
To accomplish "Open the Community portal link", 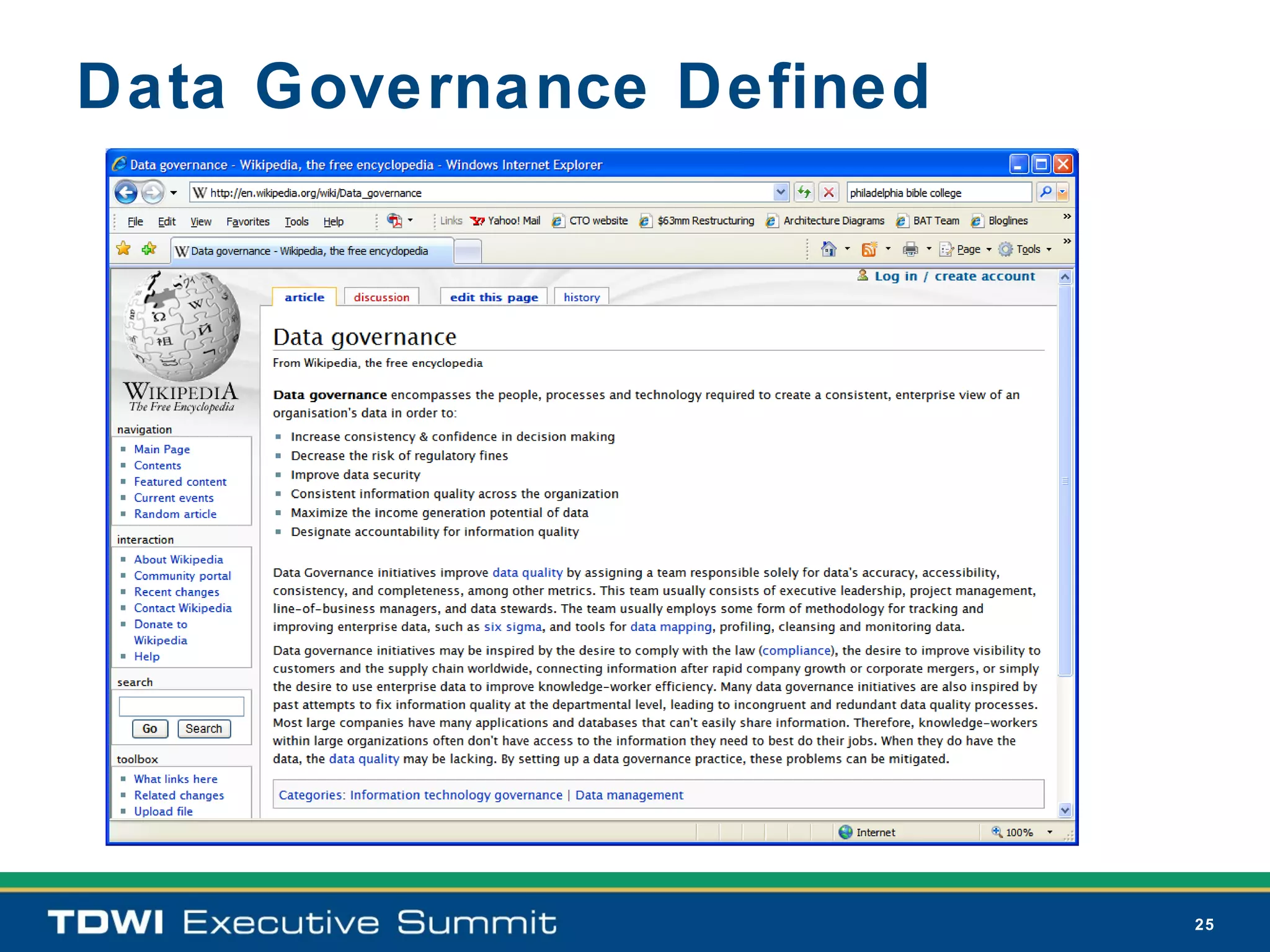I will pos(182,576).
